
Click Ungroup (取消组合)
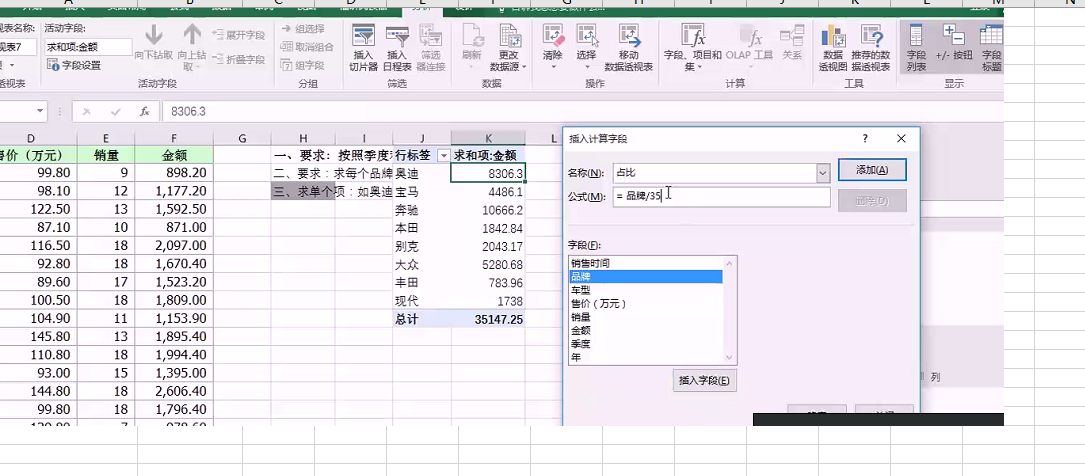307,47
